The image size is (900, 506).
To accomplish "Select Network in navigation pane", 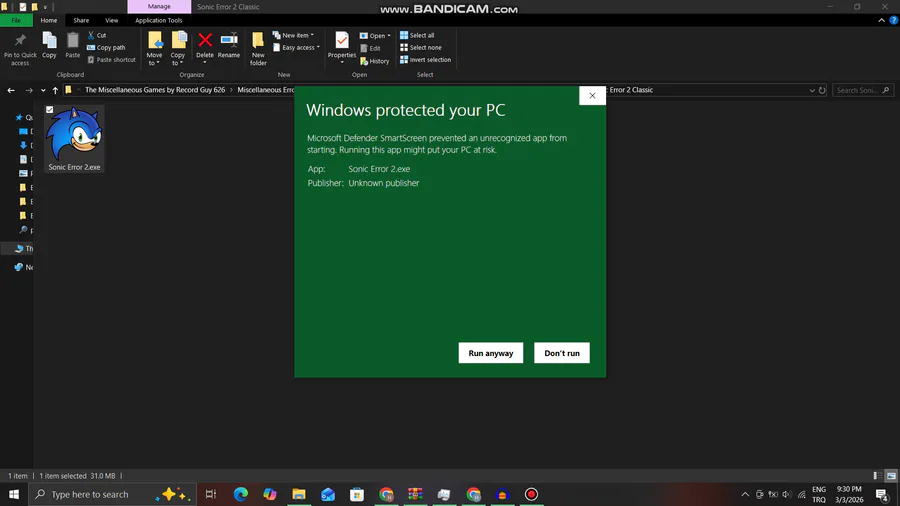I will point(24,267).
